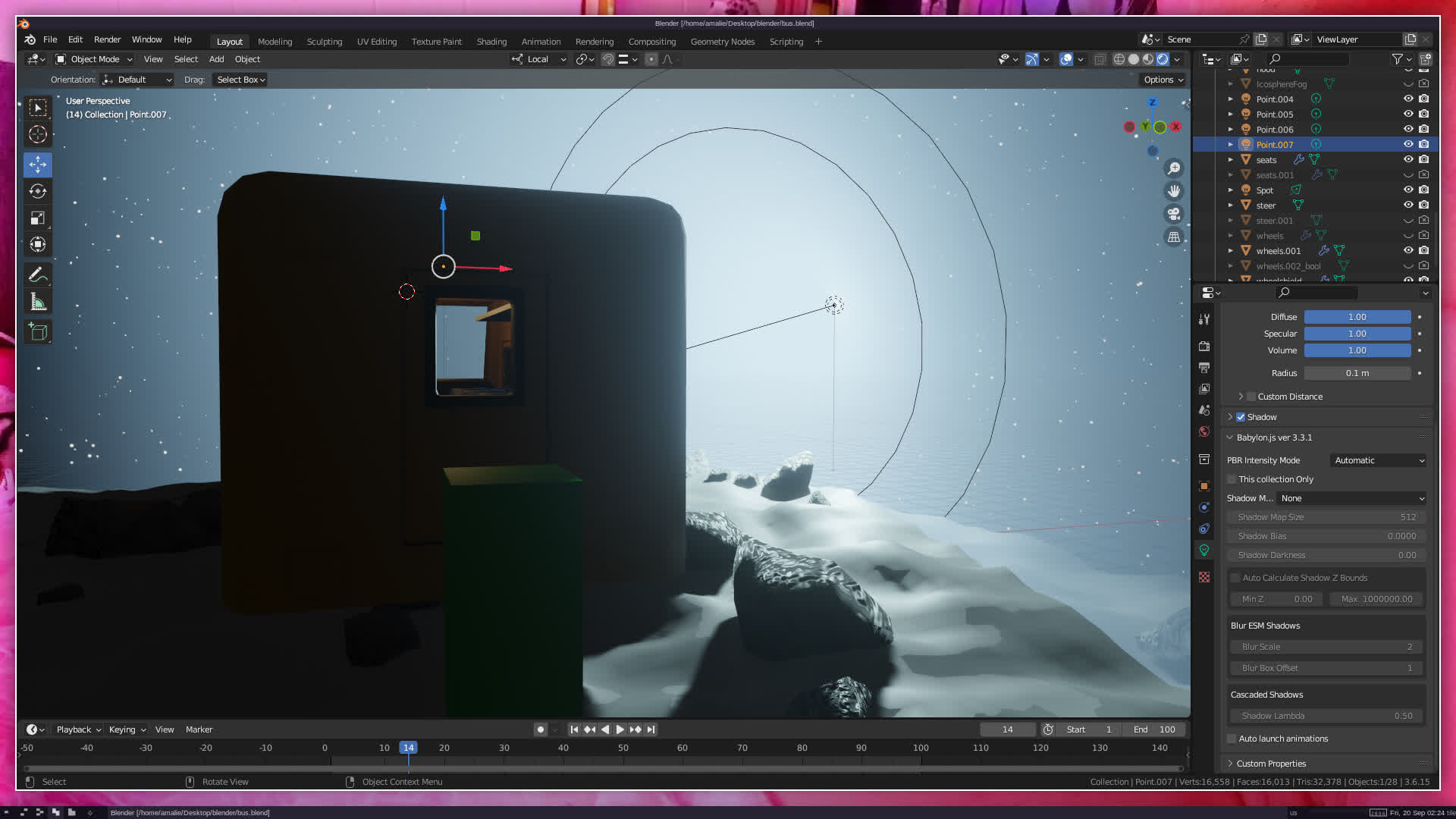This screenshot has height=819, width=1456.
Task: Open the Render menu
Action: pyautogui.click(x=107, y=39)
